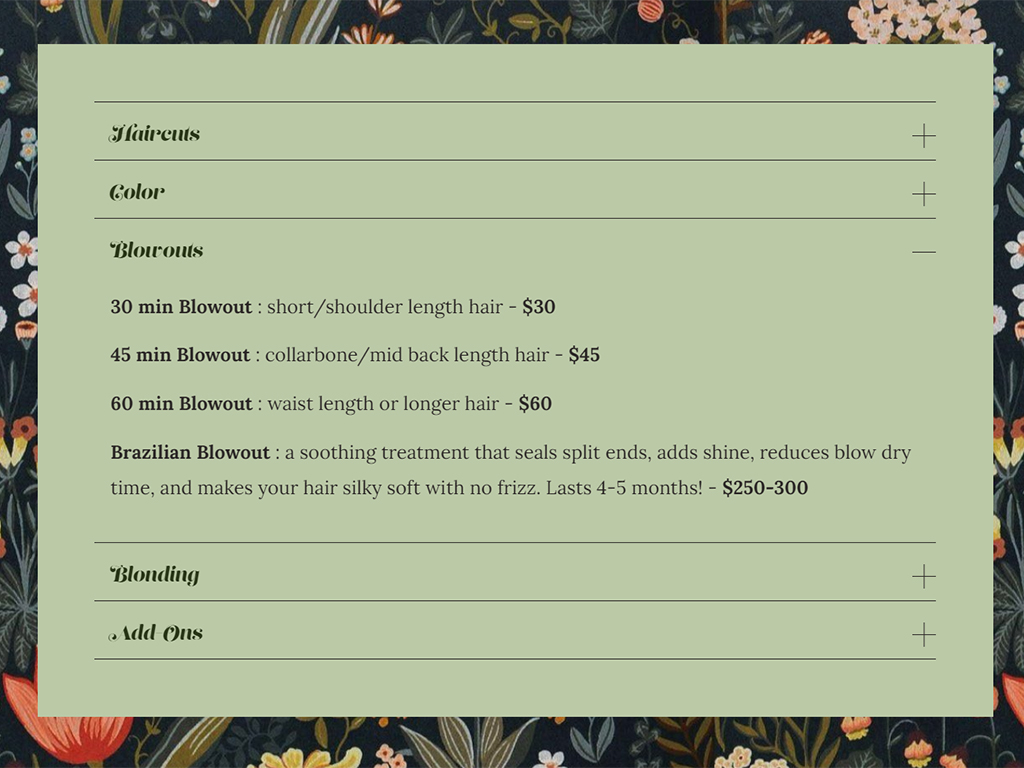The width and height of the screenshot is (1024, 768).
Task: Click the plus icon beside Color
Action: [x=923, y=193]
